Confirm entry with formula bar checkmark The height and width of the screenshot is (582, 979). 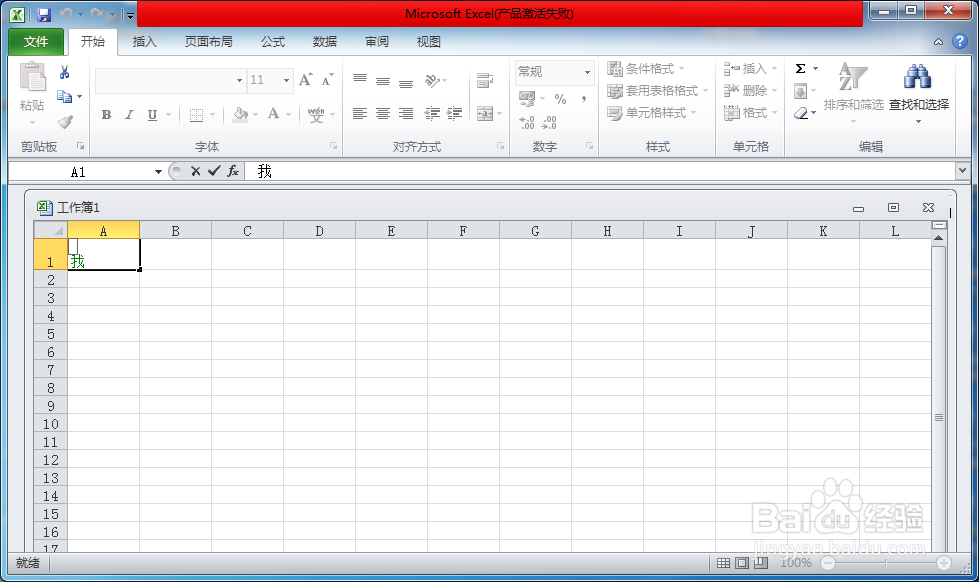coord(214,171)
